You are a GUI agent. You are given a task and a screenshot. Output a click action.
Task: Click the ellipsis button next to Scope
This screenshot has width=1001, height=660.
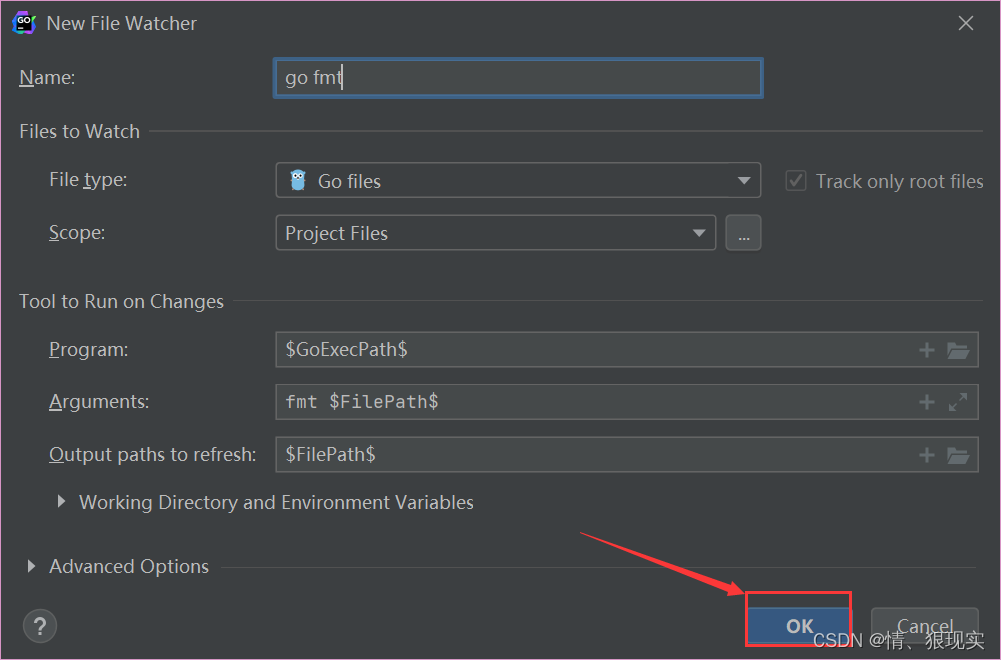(x=743, y=233)
